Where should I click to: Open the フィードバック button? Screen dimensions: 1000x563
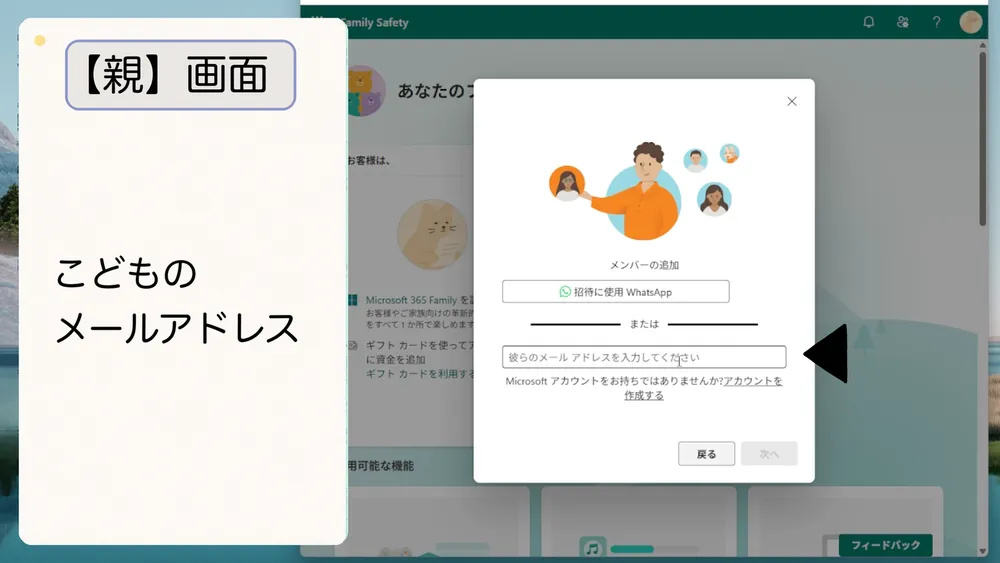tap(885, 545)
